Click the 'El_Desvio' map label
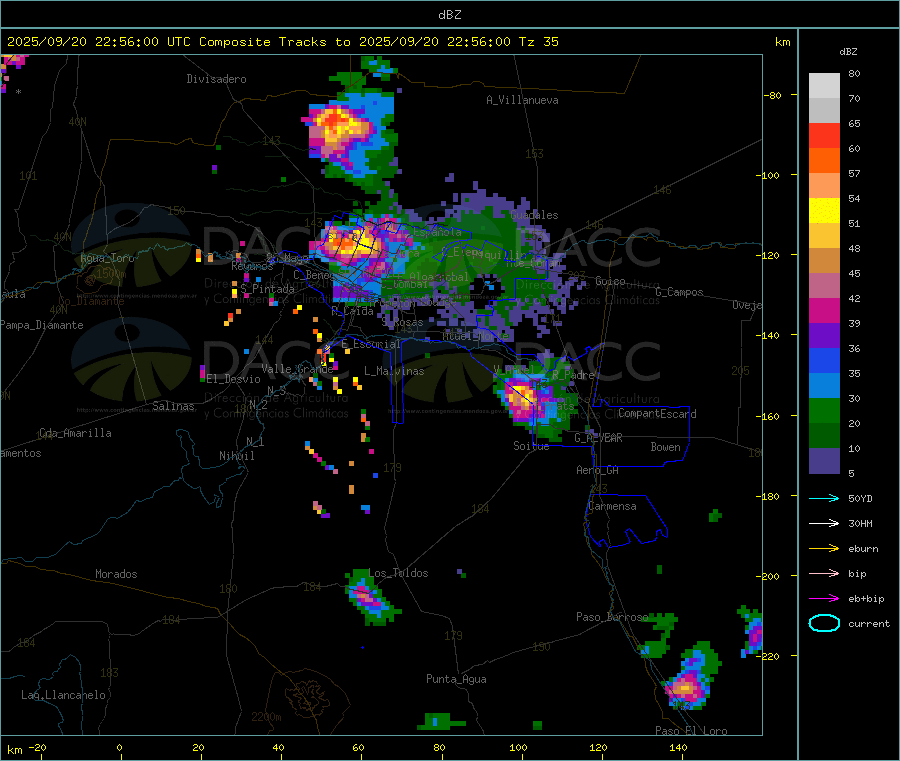 pyautogui.click(x=234, y=379)
